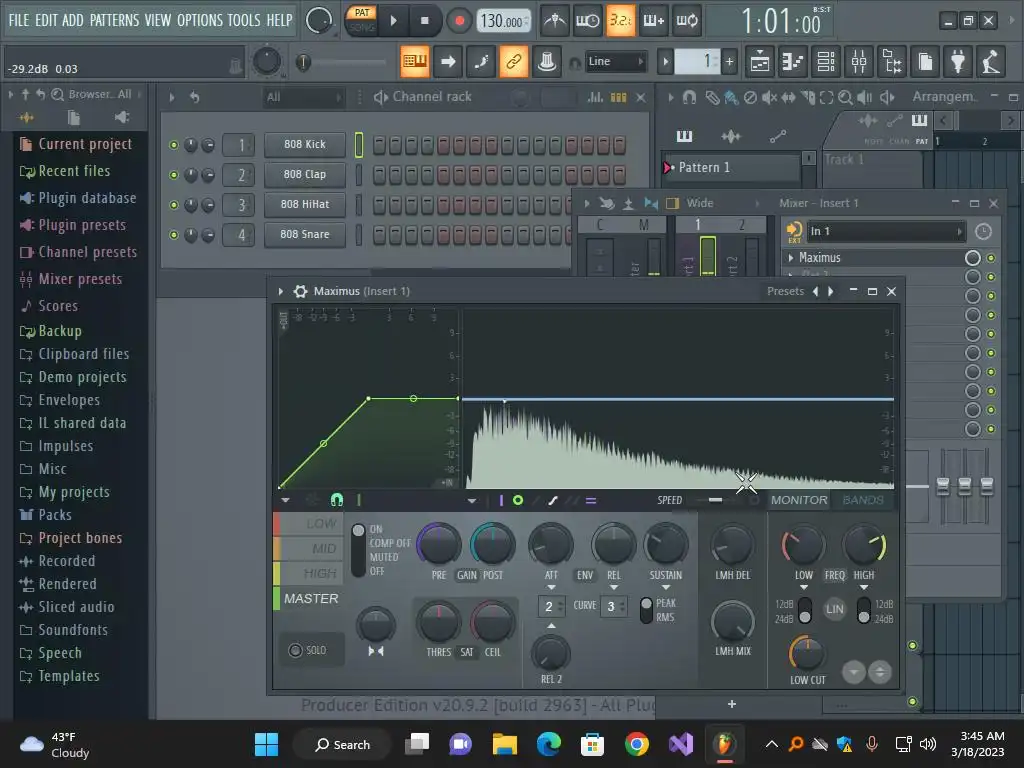Screen dimensions: 1024x768
Task: Start playback with the play button
Action: [x=393, y=21]
